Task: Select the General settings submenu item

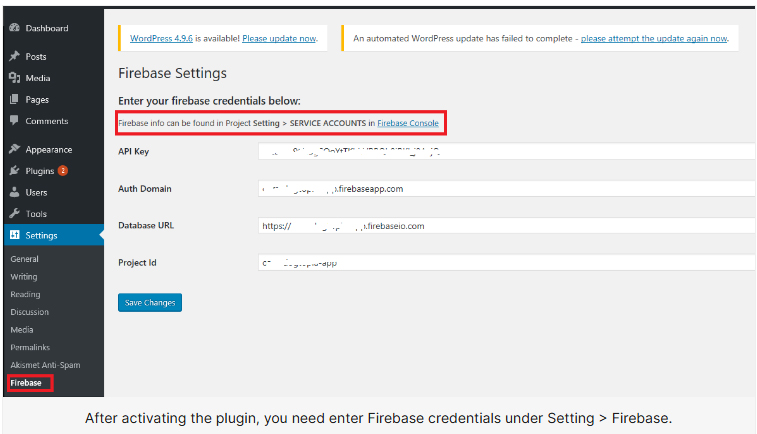Action: point(24,259)
